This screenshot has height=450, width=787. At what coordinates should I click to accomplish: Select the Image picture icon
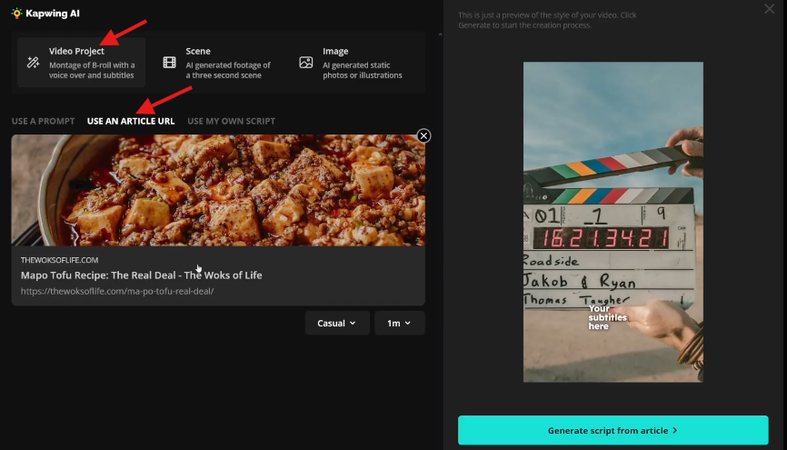306,62
